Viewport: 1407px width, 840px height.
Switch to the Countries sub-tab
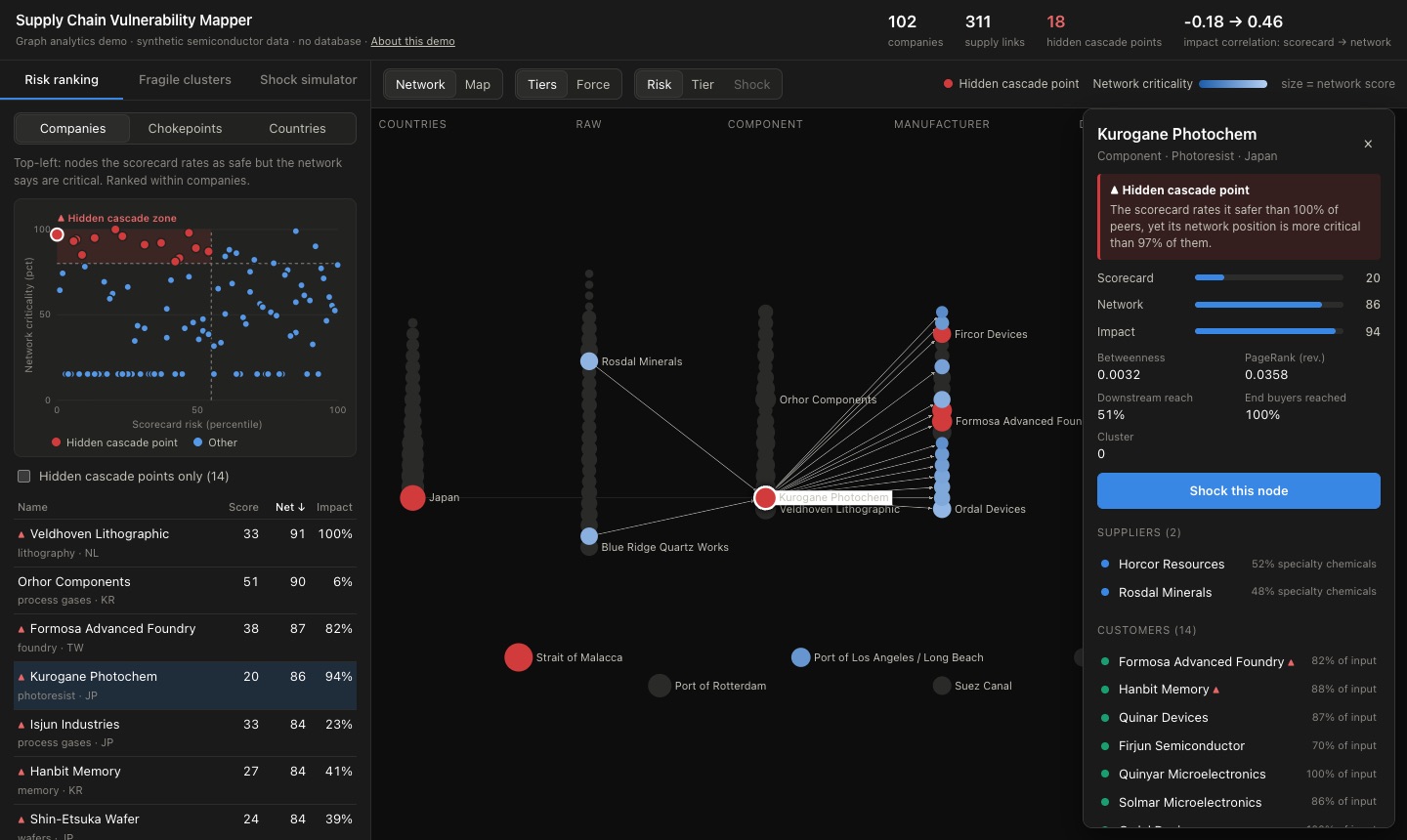point(298,128)
